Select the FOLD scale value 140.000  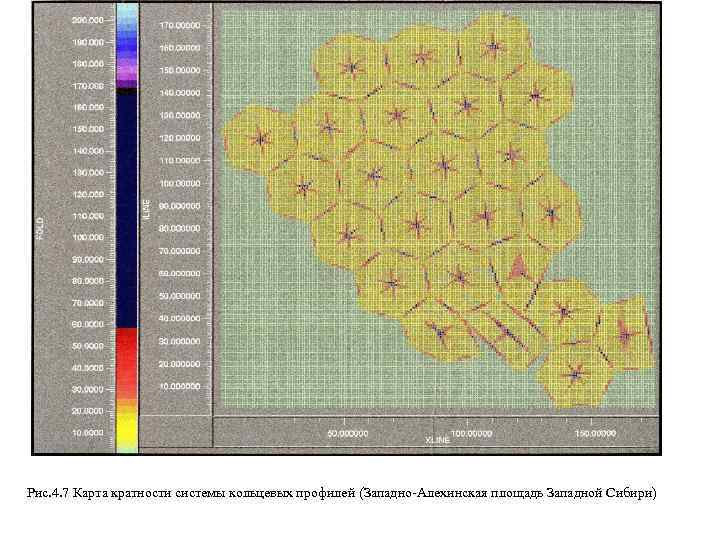[x=88, y=151]
